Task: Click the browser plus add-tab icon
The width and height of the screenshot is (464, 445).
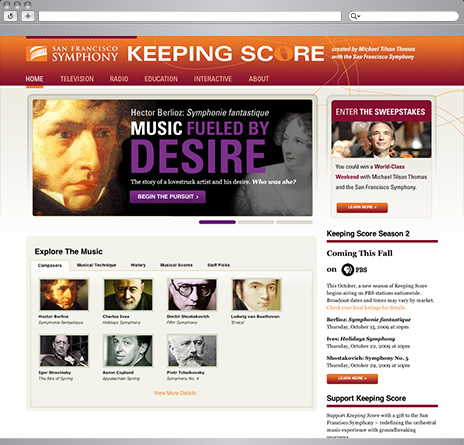Action: click(x=28, y=16)
